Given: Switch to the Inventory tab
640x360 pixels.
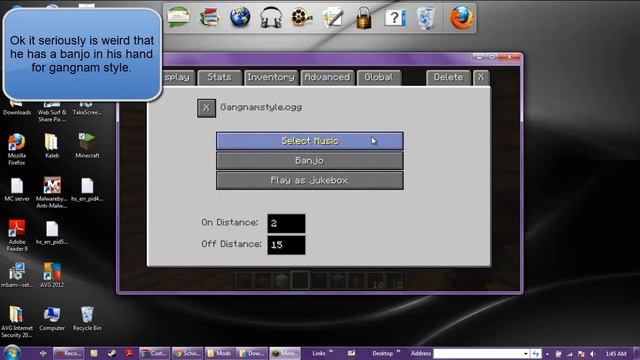Looking at the screenshot, I should point(271,77).
